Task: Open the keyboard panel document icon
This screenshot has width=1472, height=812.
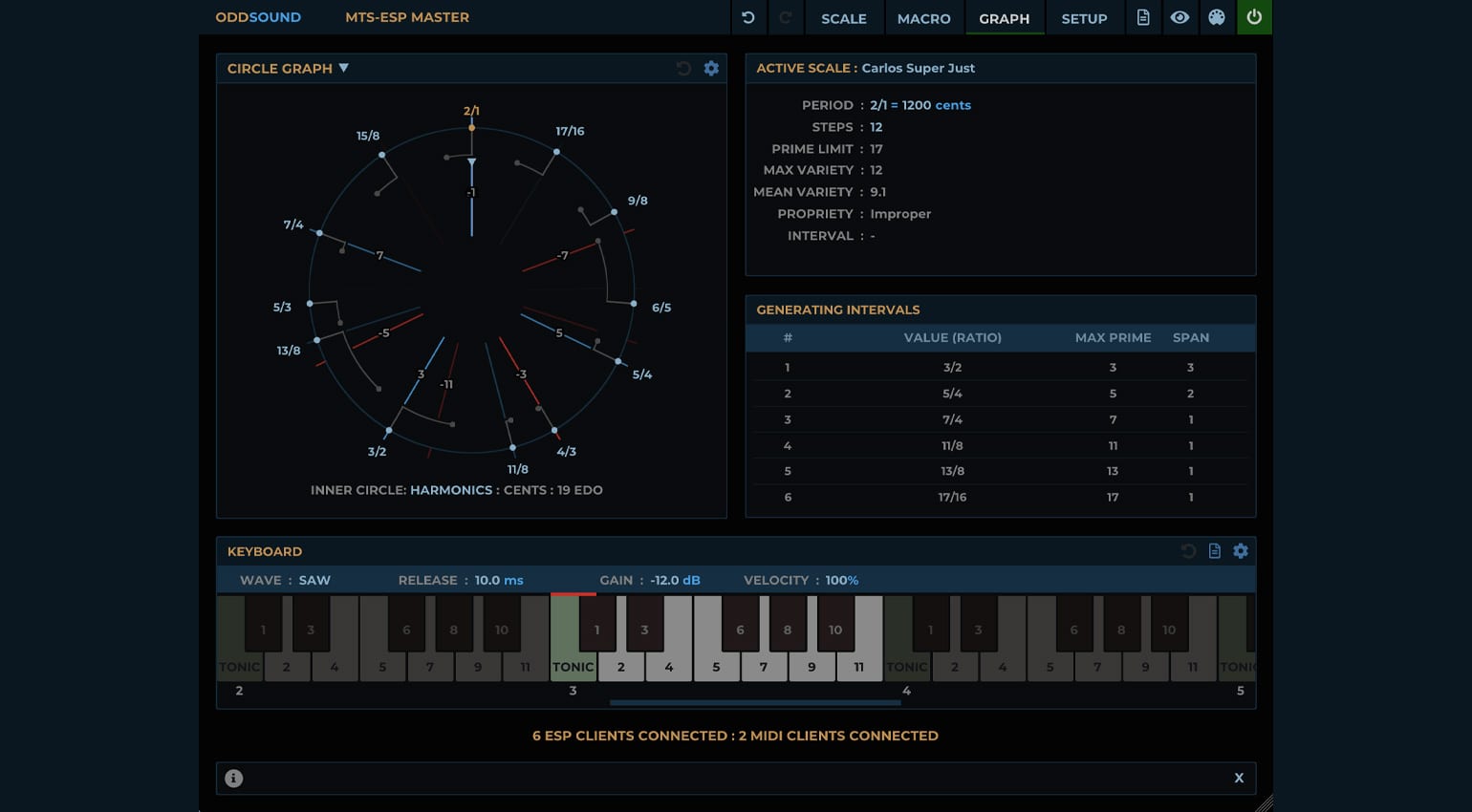Action: [1215, 551]
